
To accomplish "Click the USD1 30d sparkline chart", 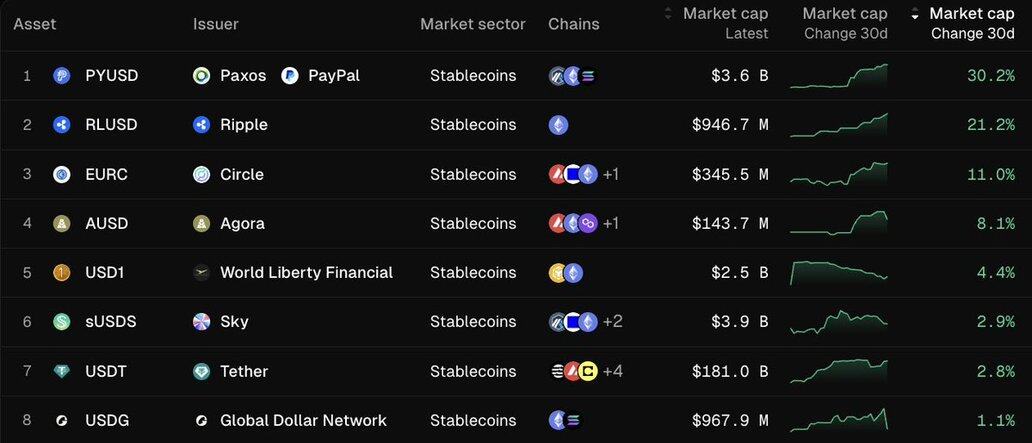I will 838,271.
